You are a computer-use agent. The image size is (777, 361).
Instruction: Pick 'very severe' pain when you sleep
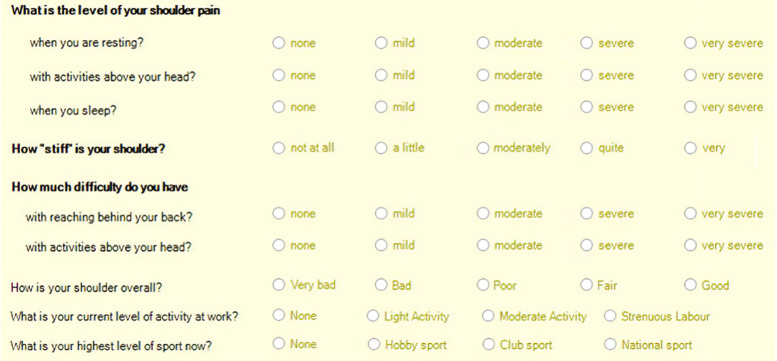[x=690, y=107]
